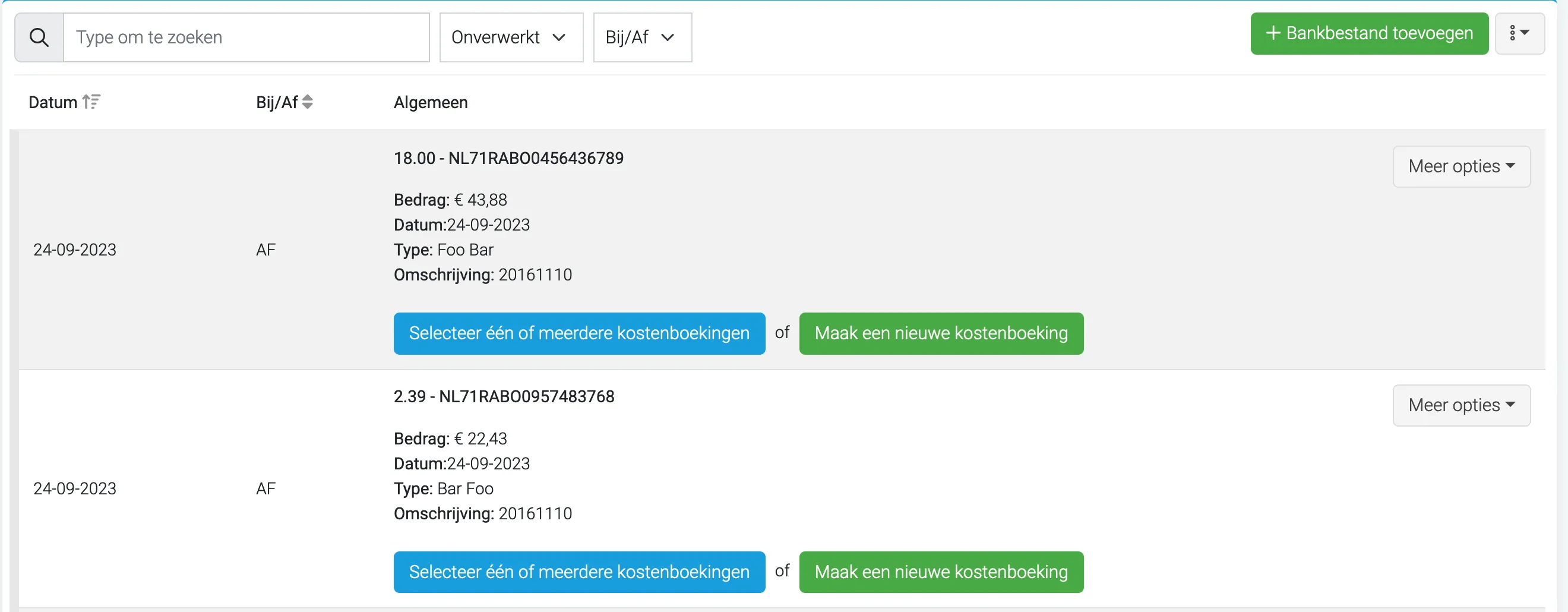Image resolution: width=1568 pixels, height=612 pixels.
Task: Sort by the Datum column sort icon
Action: coord(91,102)
